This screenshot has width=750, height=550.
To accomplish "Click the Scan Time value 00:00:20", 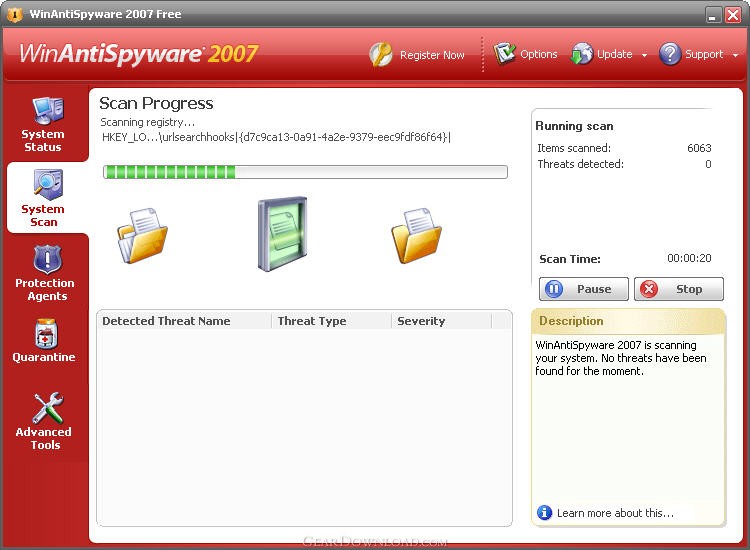I will (x=689, y=258).
